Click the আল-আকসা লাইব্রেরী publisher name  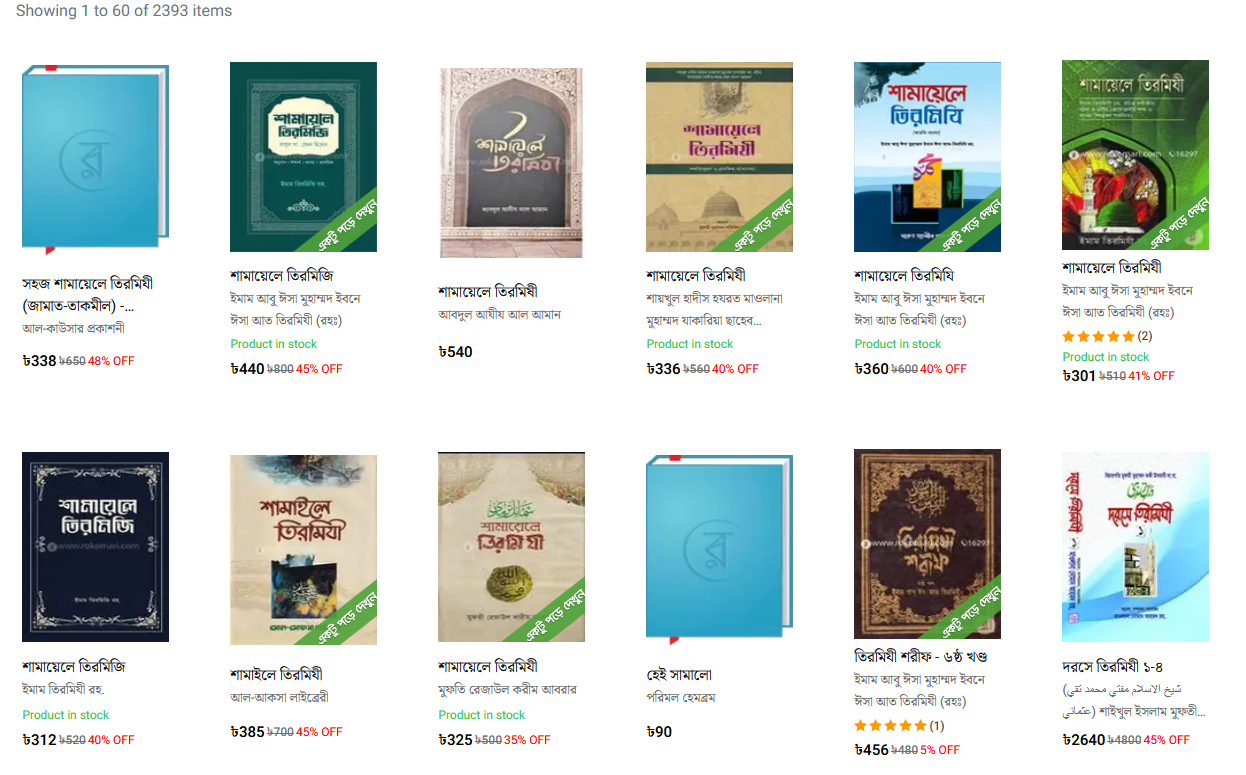tap(279, 697)
